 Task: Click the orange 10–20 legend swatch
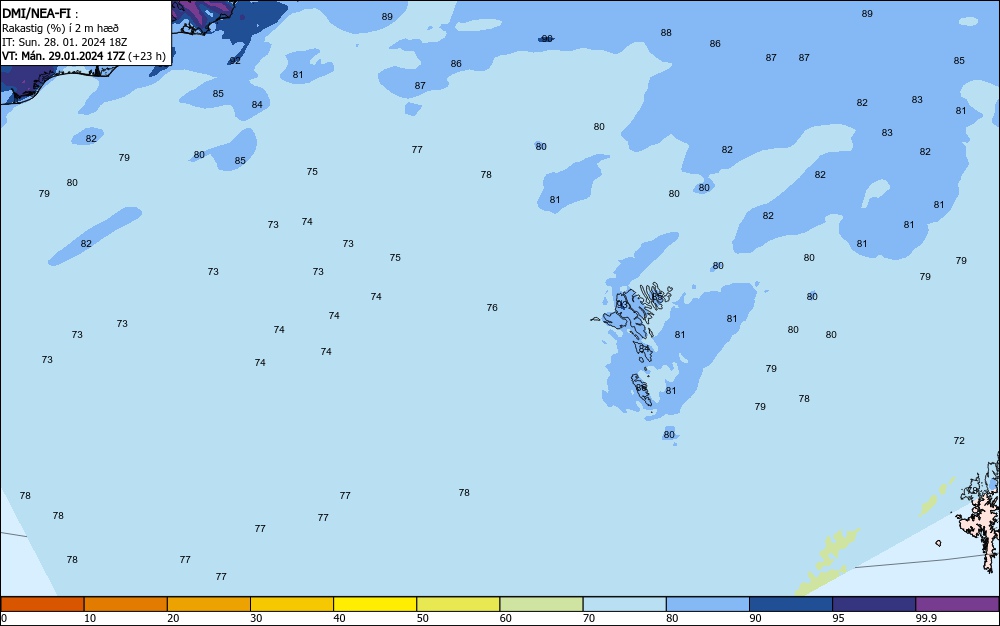pos(126,604)
